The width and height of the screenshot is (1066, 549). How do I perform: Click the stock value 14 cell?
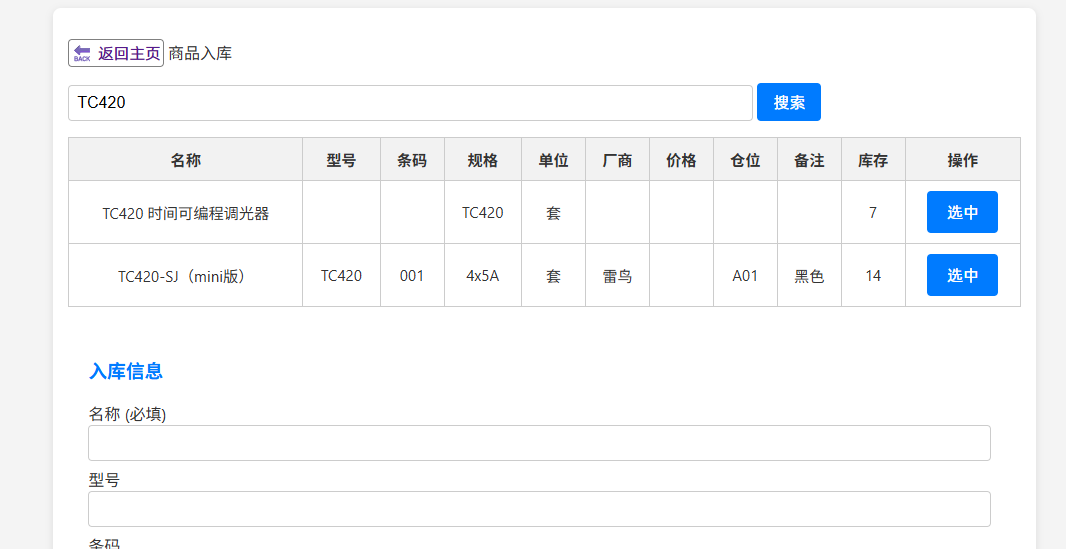point(873,276)
